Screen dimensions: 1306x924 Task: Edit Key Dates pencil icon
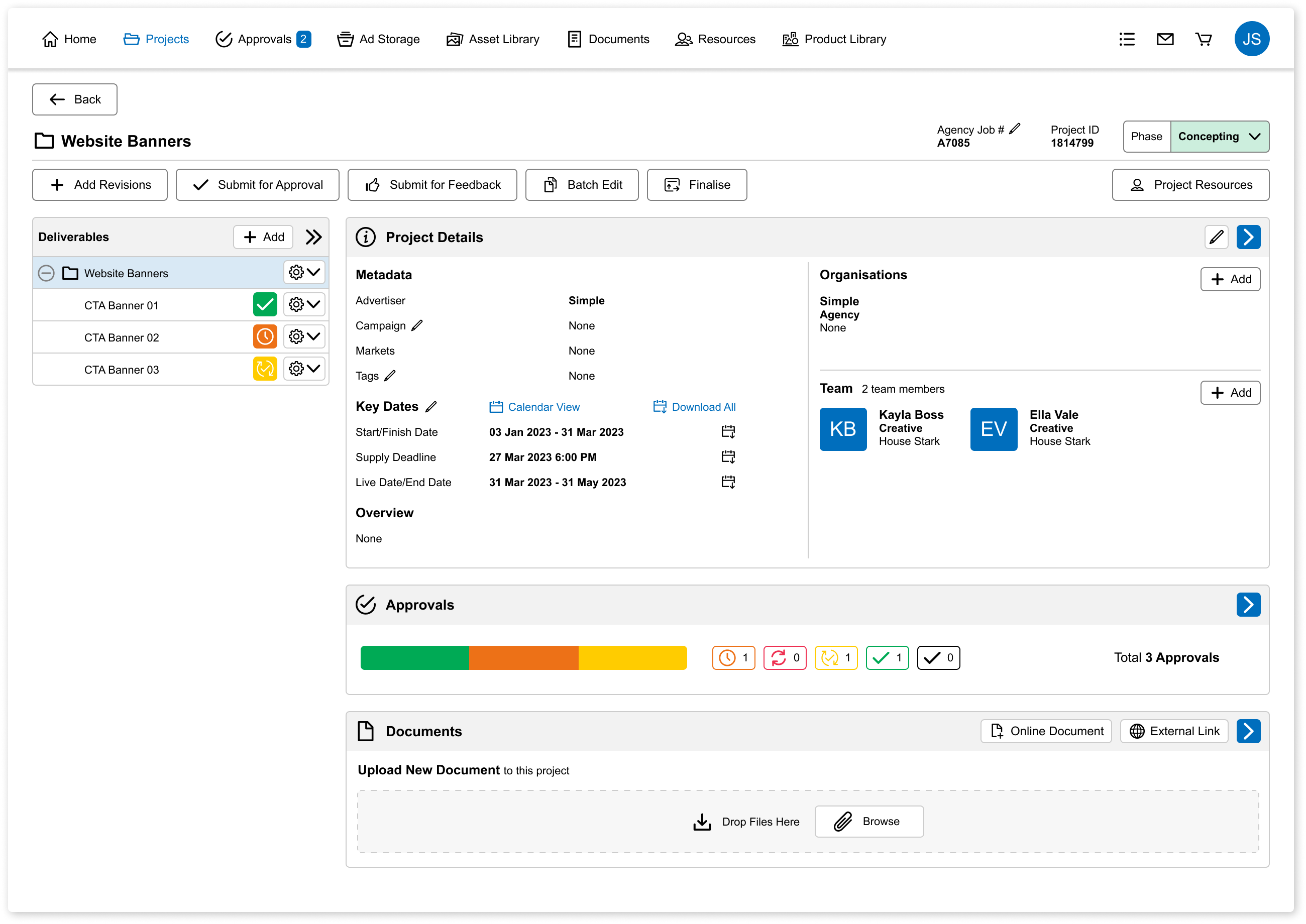[x=431, y=406]
